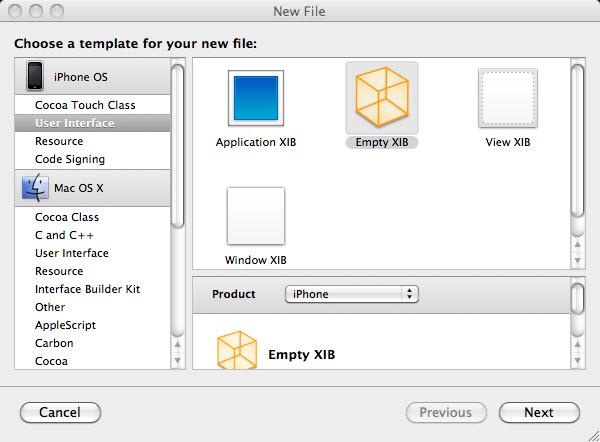Select the Application XIB template icon
This screenshot has width=600, height=442.
tap(256, 98)
